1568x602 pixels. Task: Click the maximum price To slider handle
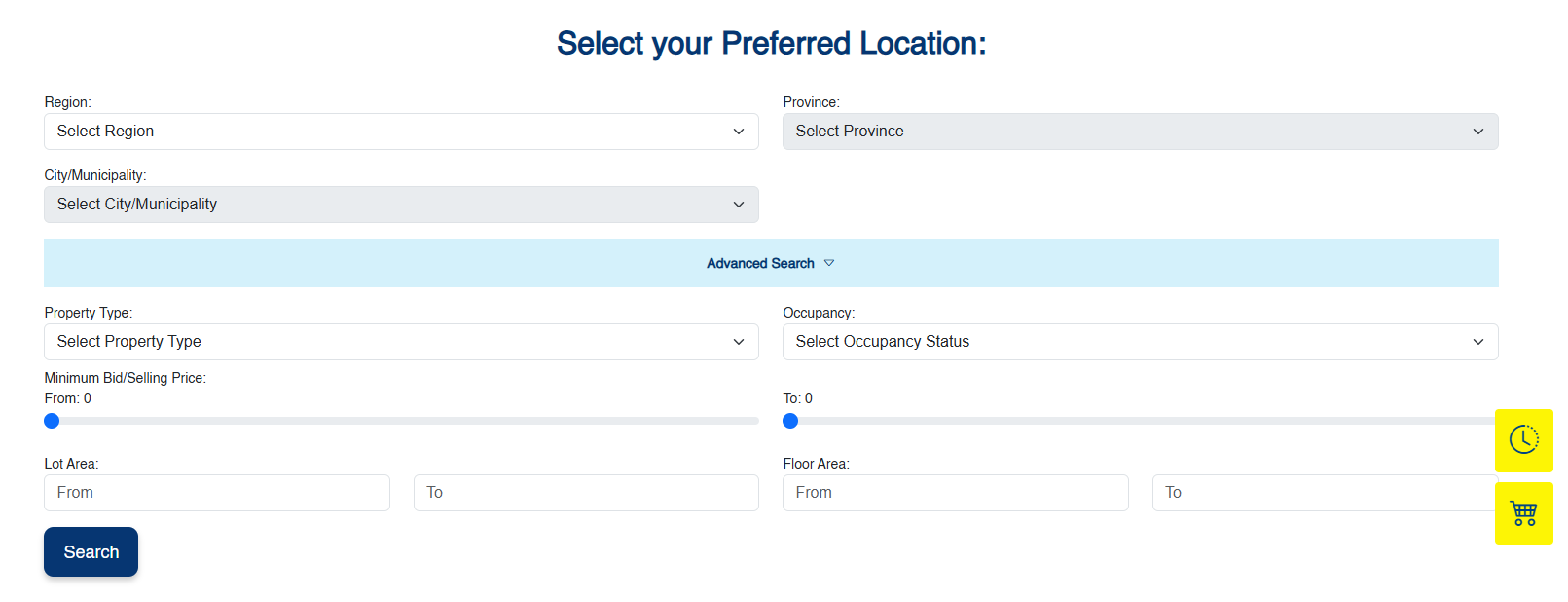point(790,421)
